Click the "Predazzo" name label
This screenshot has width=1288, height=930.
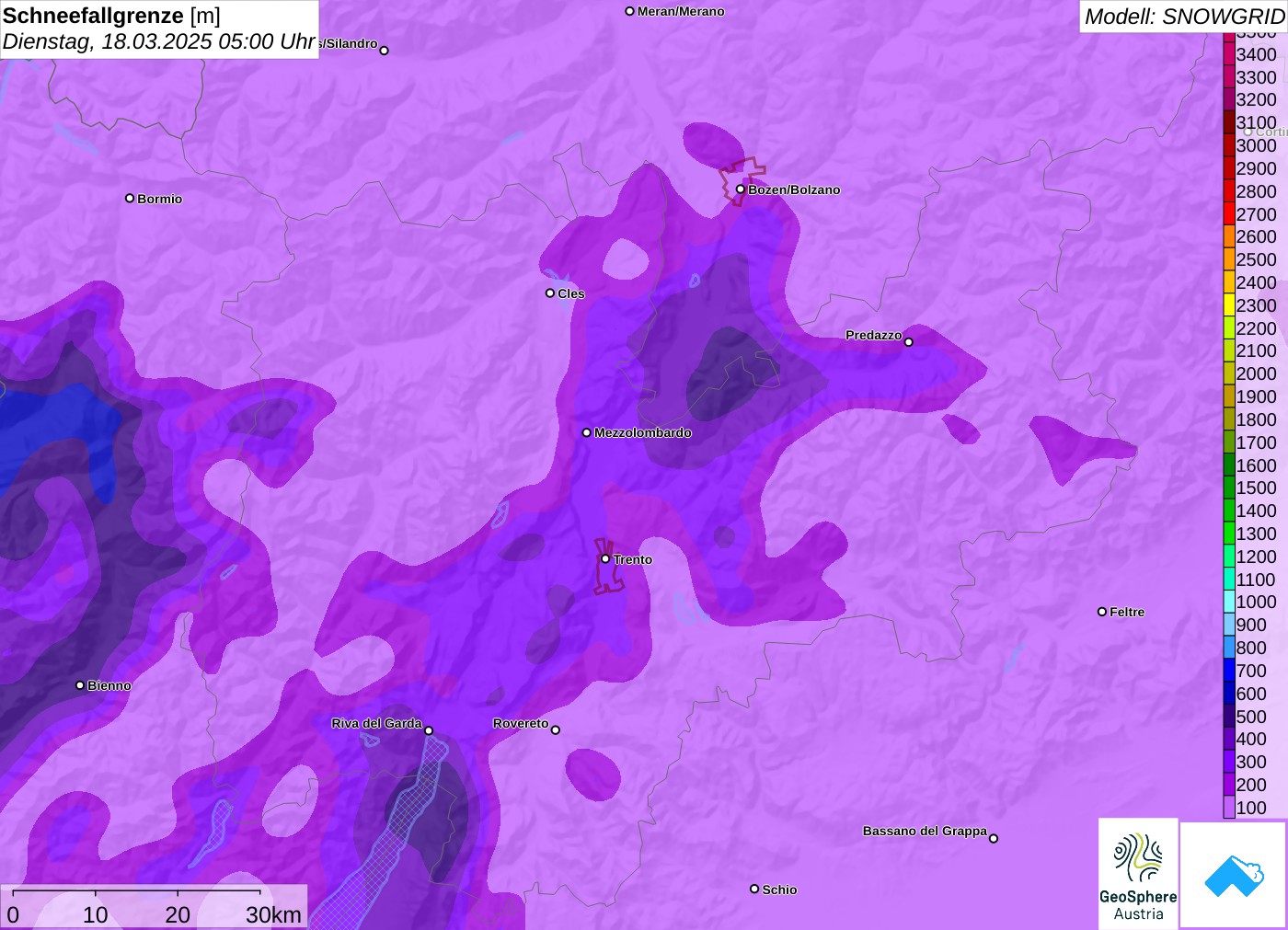pyautogui.click(x=873, y=335)
